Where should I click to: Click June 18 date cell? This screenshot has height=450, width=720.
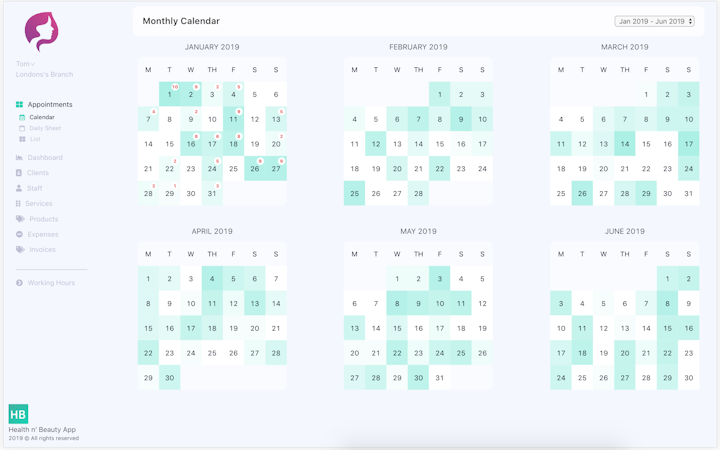tap(582, 353)
